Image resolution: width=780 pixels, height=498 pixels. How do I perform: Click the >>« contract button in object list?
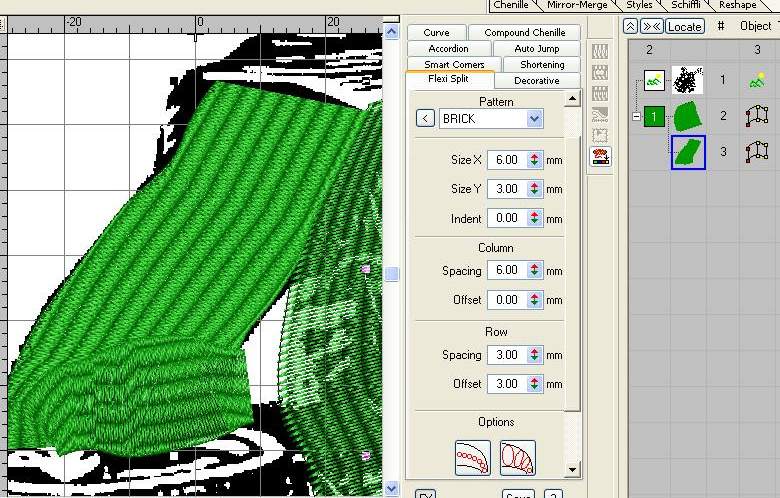[651, 26]
